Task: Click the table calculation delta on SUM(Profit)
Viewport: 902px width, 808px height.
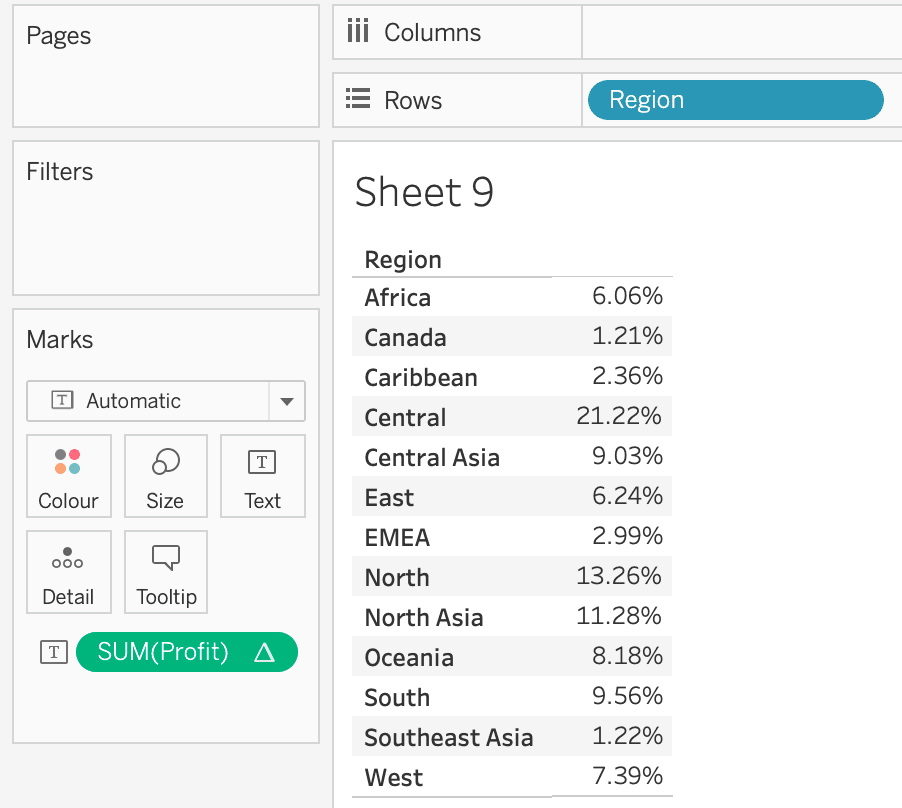Action: click(x=265, y=652)
